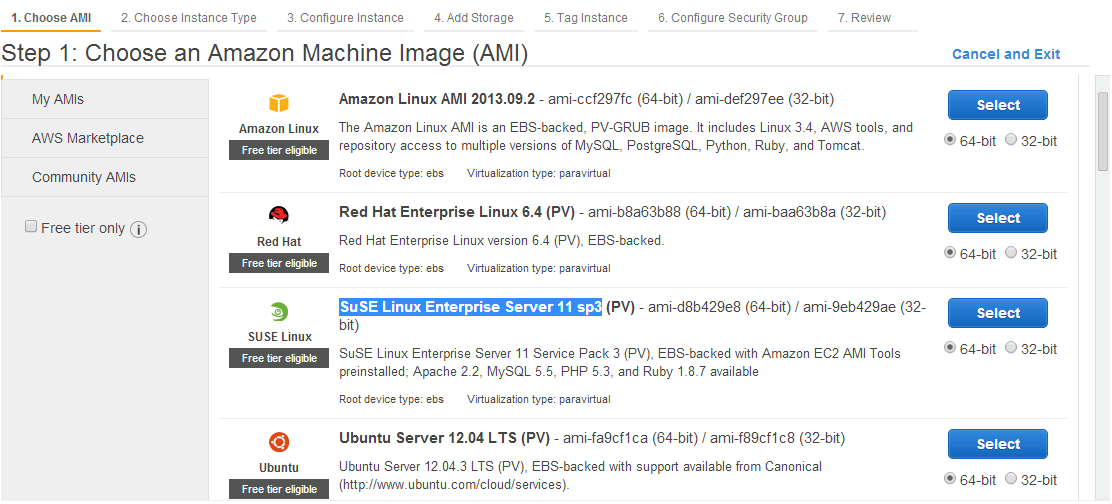Click the SUSE Linux Free tier eligible badge
The height and width of the screenshot is (504, 1112).
279,359
